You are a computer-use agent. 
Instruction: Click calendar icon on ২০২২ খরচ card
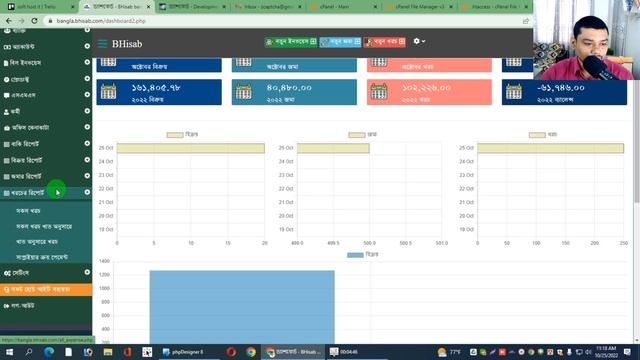point(379,92)
